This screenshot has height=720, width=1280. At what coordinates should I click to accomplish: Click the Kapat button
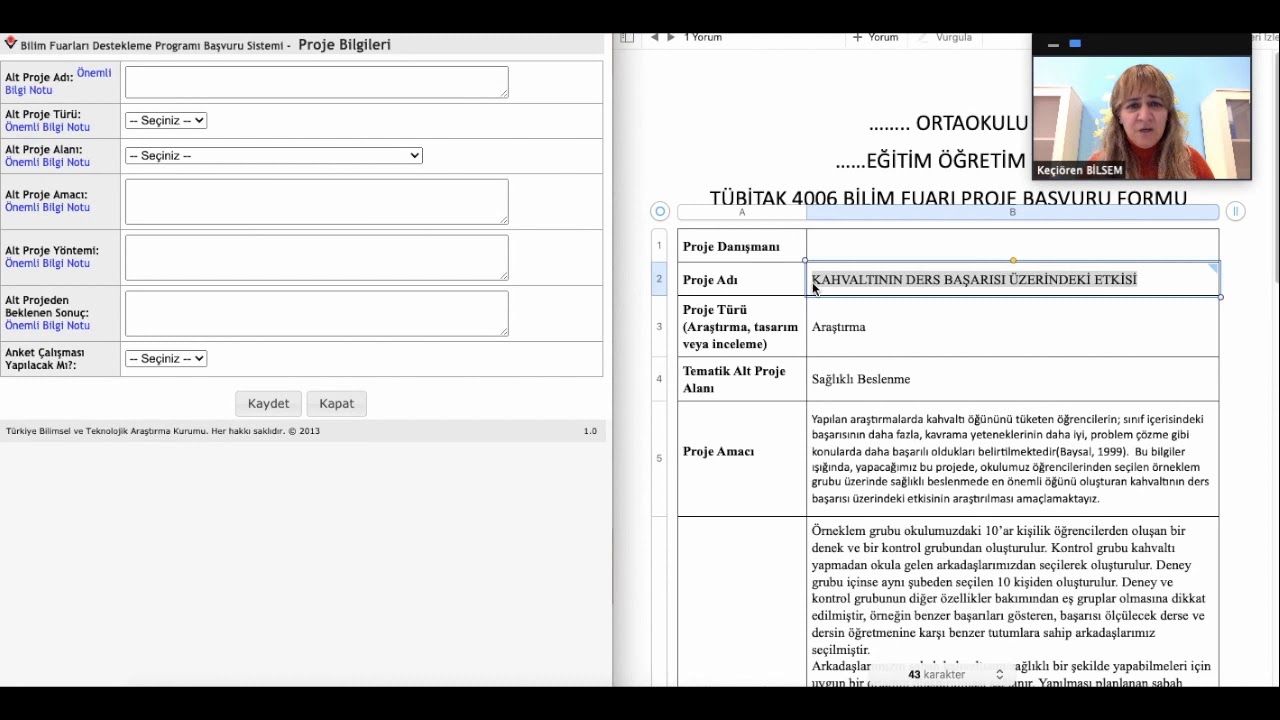(336, 403)
